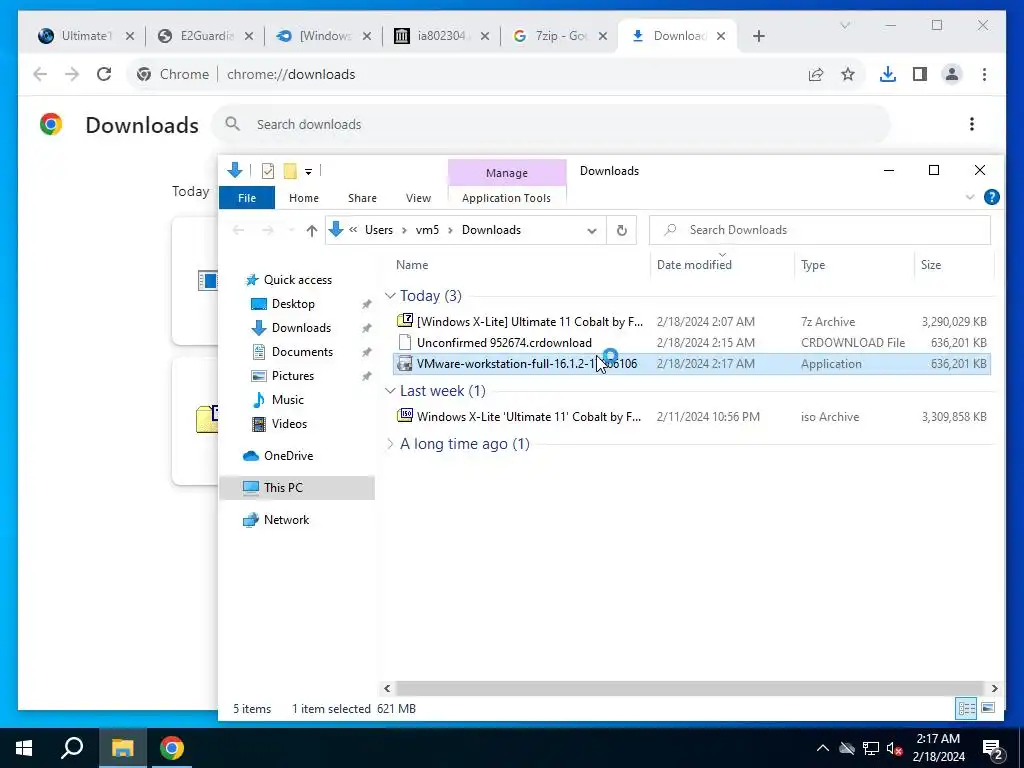Show hidden system tray icons
Screen dimensions: 1024x768
click(x=823, y=748)
